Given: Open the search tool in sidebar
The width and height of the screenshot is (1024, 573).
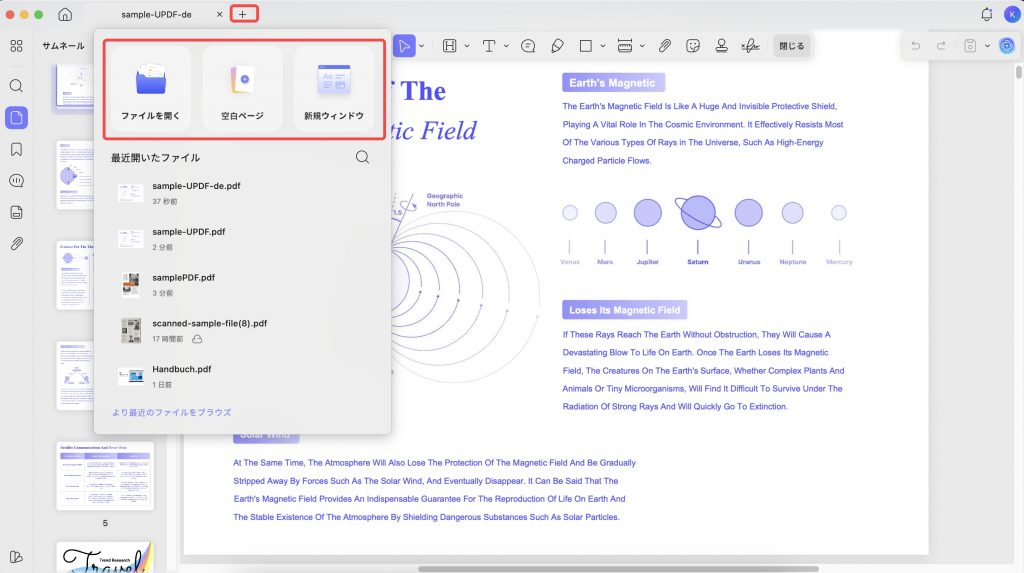Looking at the screenshot, I should (16, 86).
